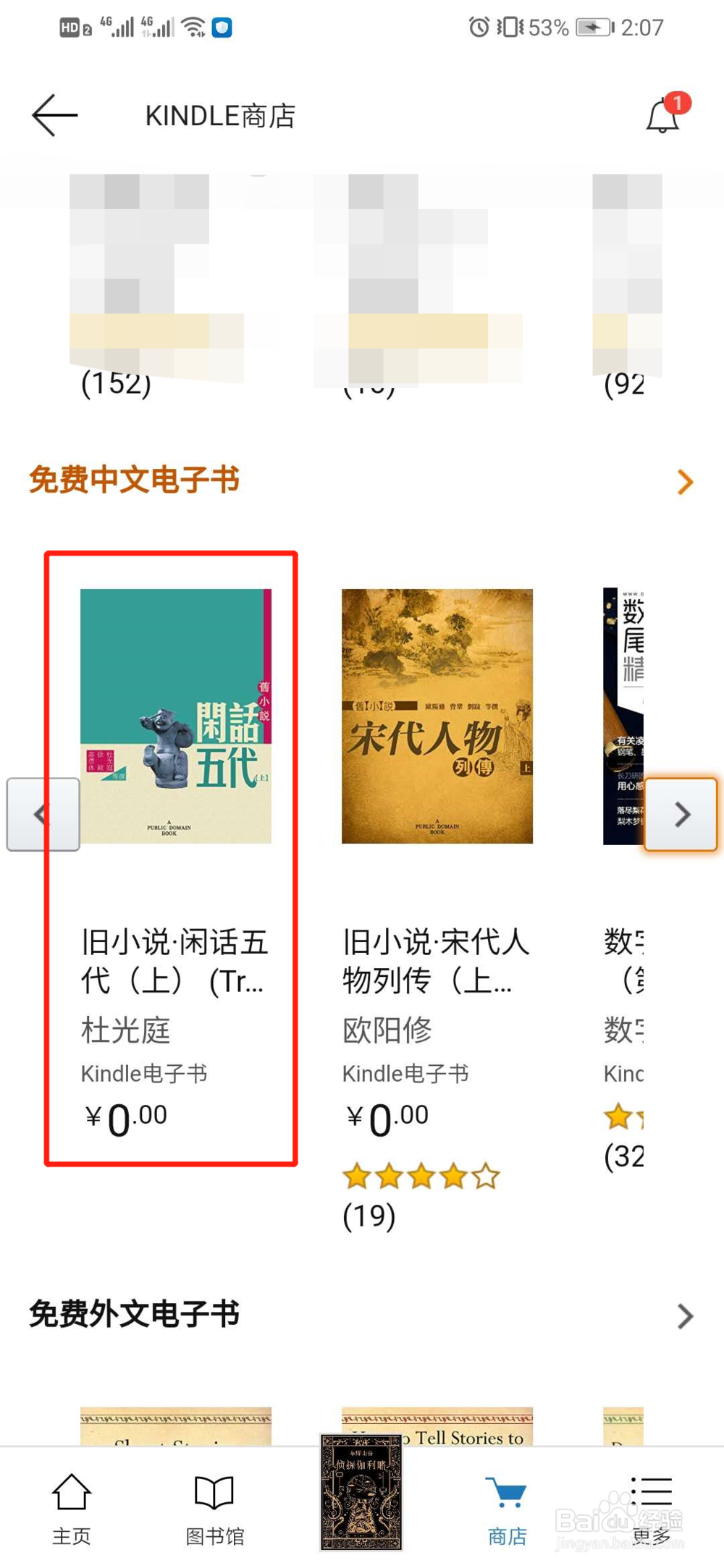Expand the 免费中文电子书 section arrow

pyautogui.click(x=685, y=482)
